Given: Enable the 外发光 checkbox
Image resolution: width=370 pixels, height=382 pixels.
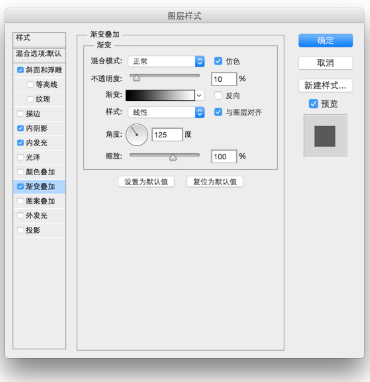Looking at the screenshot, I should tap(20, 216).
